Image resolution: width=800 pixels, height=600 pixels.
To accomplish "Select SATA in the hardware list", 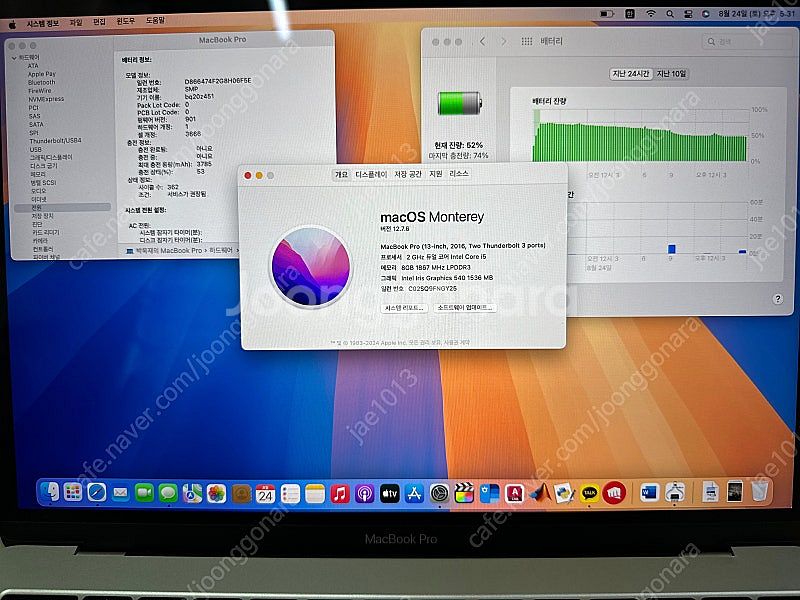I will [x=36, y=124].
